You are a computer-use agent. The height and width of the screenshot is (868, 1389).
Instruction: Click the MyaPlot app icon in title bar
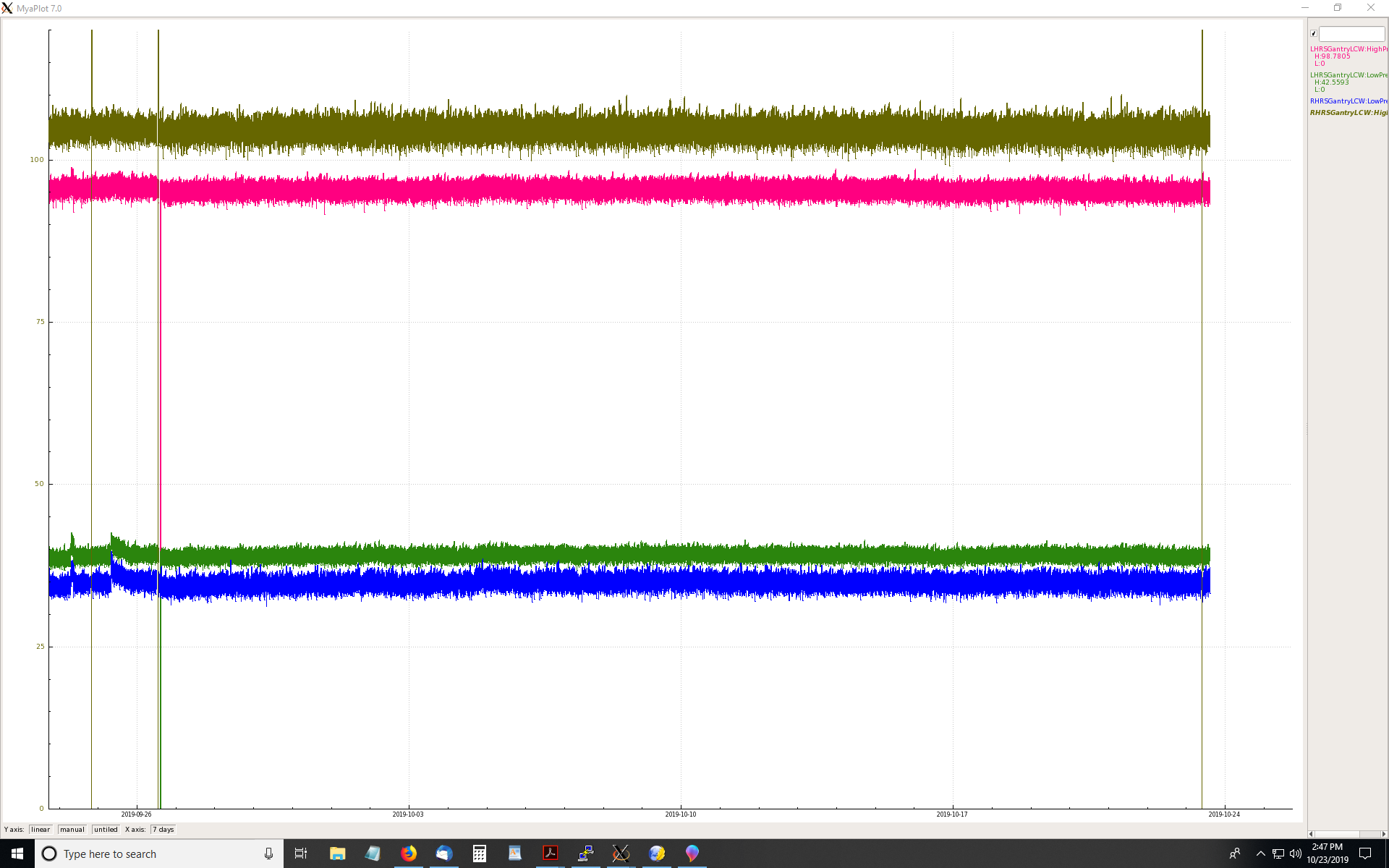pyautogui.click(x=7, y=8)
